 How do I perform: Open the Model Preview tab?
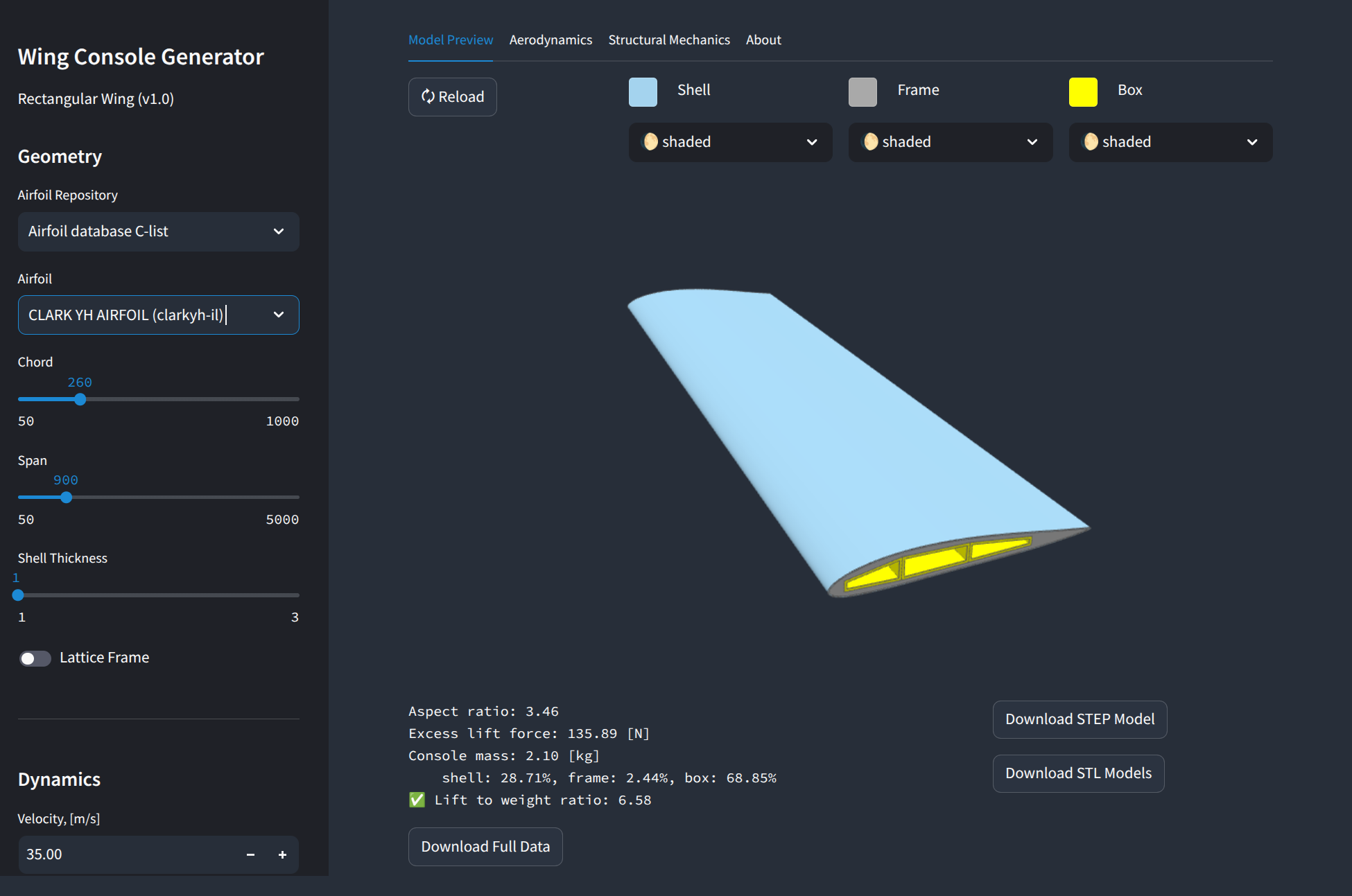point(451,40)
